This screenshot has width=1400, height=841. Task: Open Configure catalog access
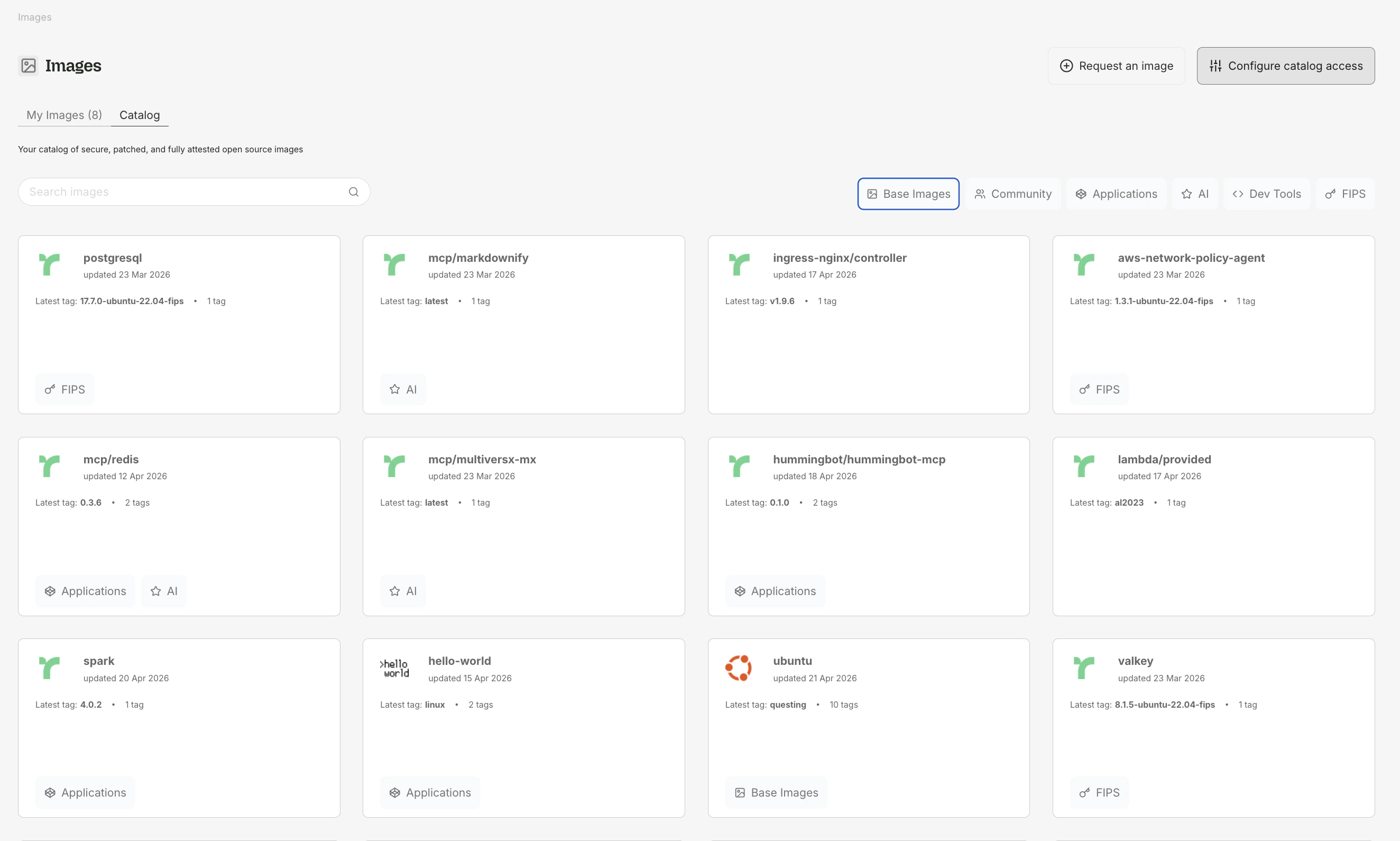(x=1285, y=66)
